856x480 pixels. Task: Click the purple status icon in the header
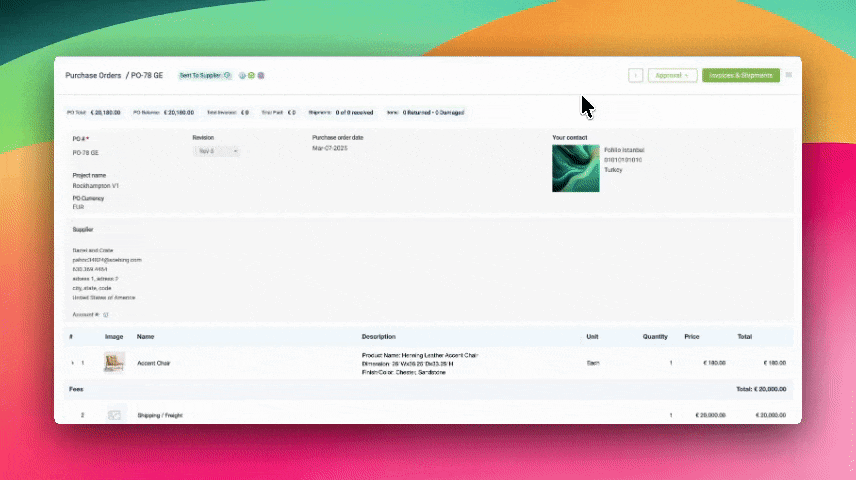[x=261, y=75]
